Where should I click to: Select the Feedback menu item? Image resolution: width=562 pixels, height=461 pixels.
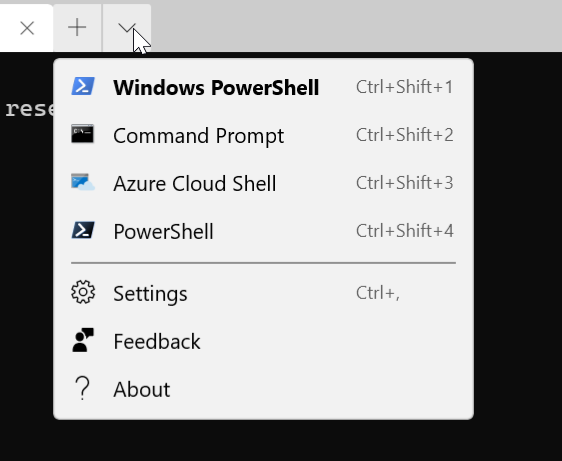(x=263, y=341)
